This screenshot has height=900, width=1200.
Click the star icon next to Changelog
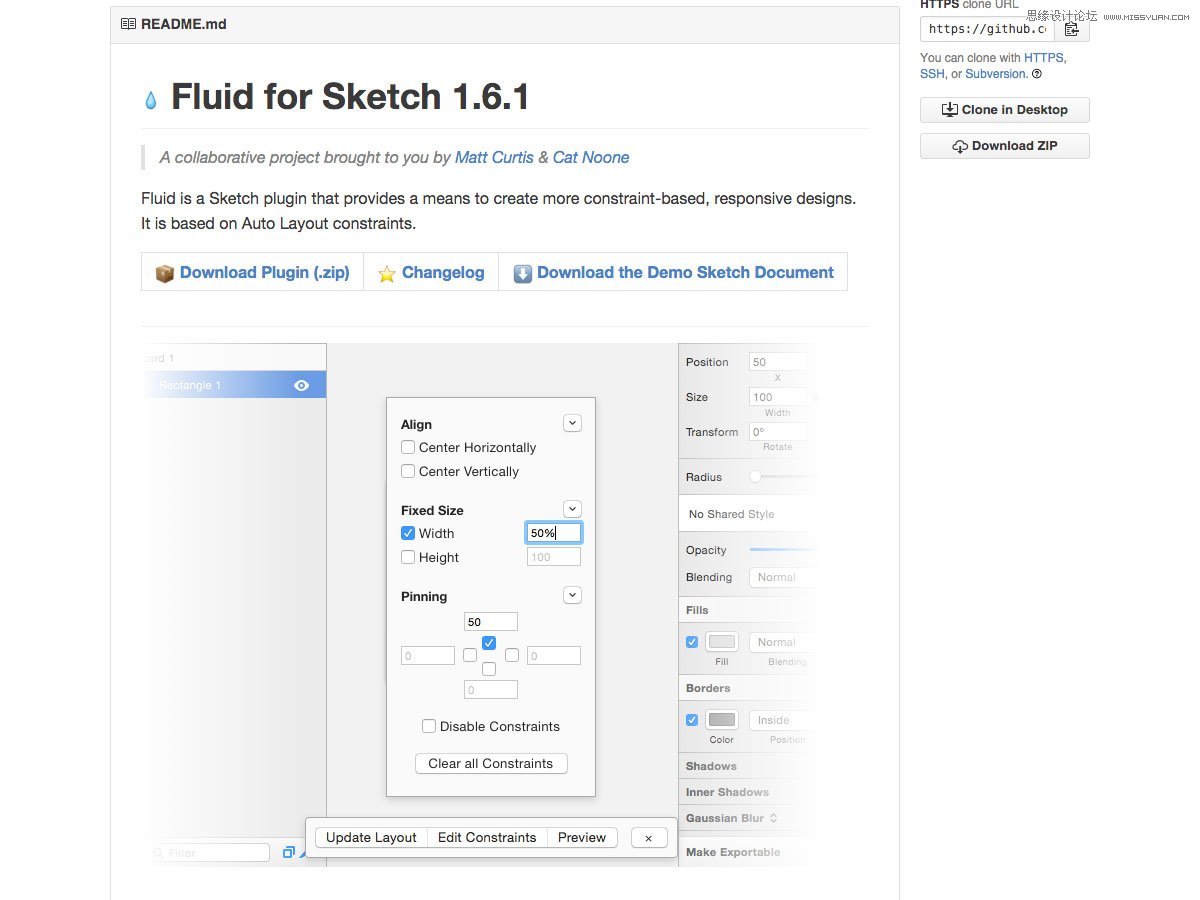(x=387, y=273)
